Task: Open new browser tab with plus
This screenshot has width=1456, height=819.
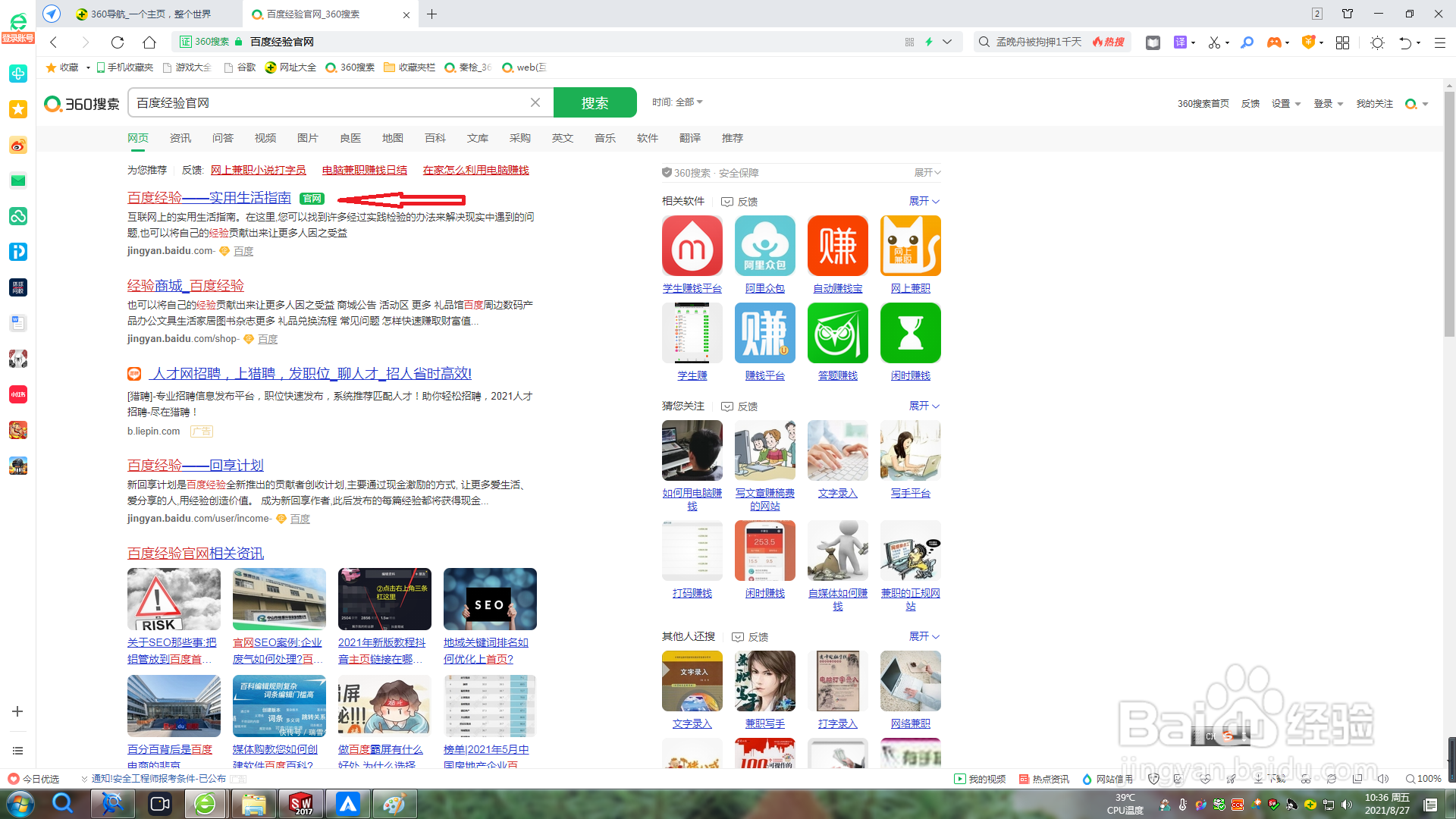Action: [x=432, y=14]
